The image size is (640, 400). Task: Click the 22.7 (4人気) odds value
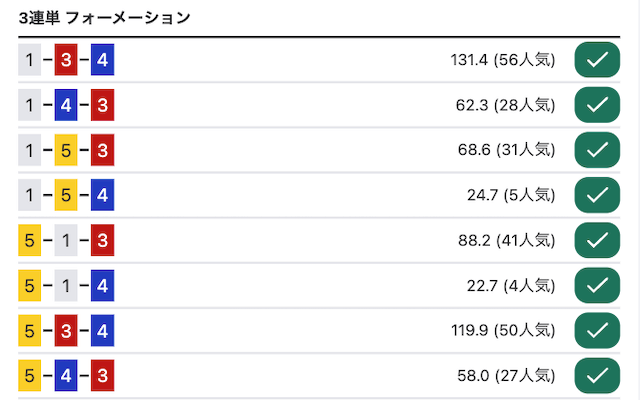511,285
